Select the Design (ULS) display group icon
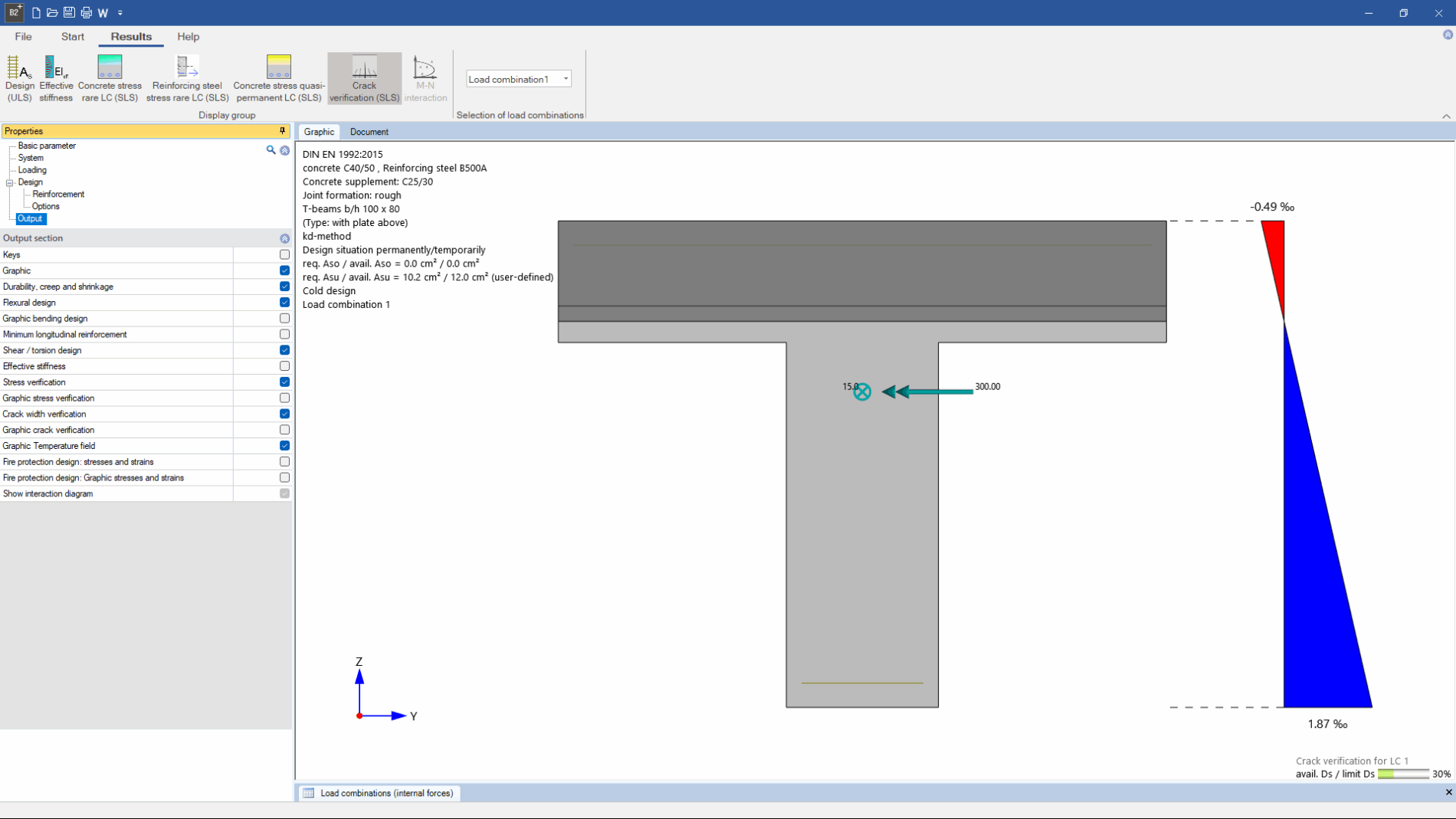 click(19, 77)
